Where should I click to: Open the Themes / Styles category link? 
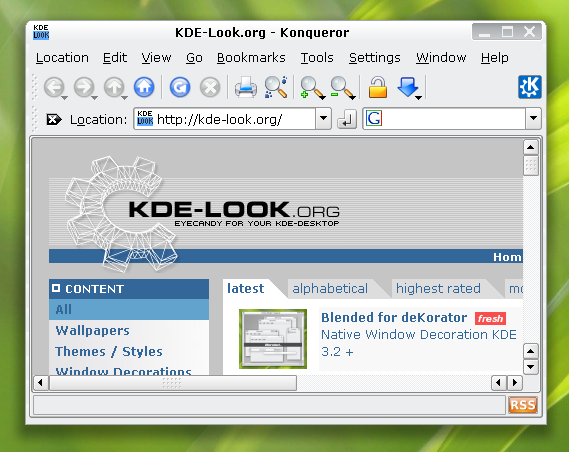pos(109,352)
